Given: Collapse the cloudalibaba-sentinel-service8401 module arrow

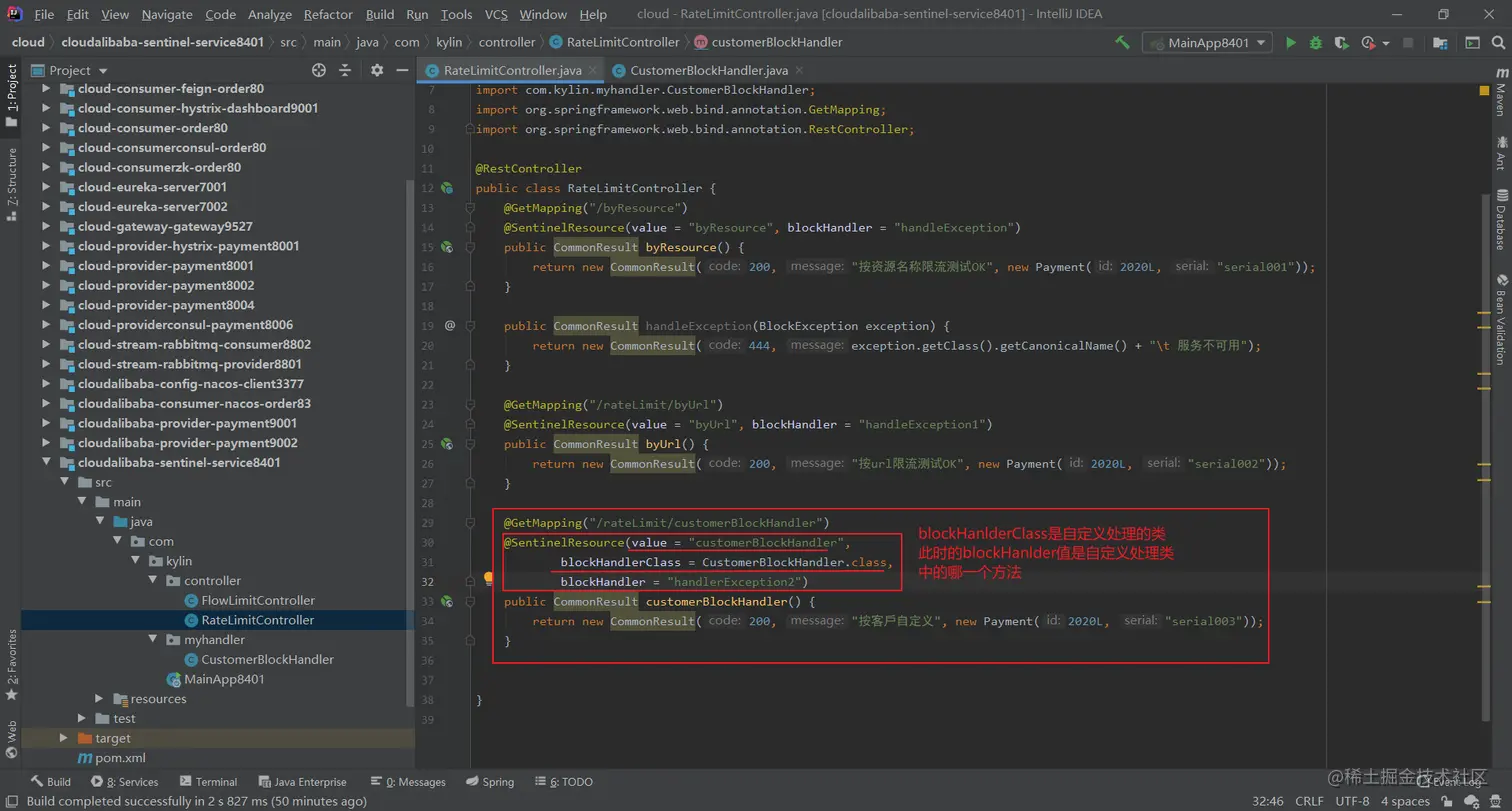Looking at the screenshot, I should click(46, 463).
